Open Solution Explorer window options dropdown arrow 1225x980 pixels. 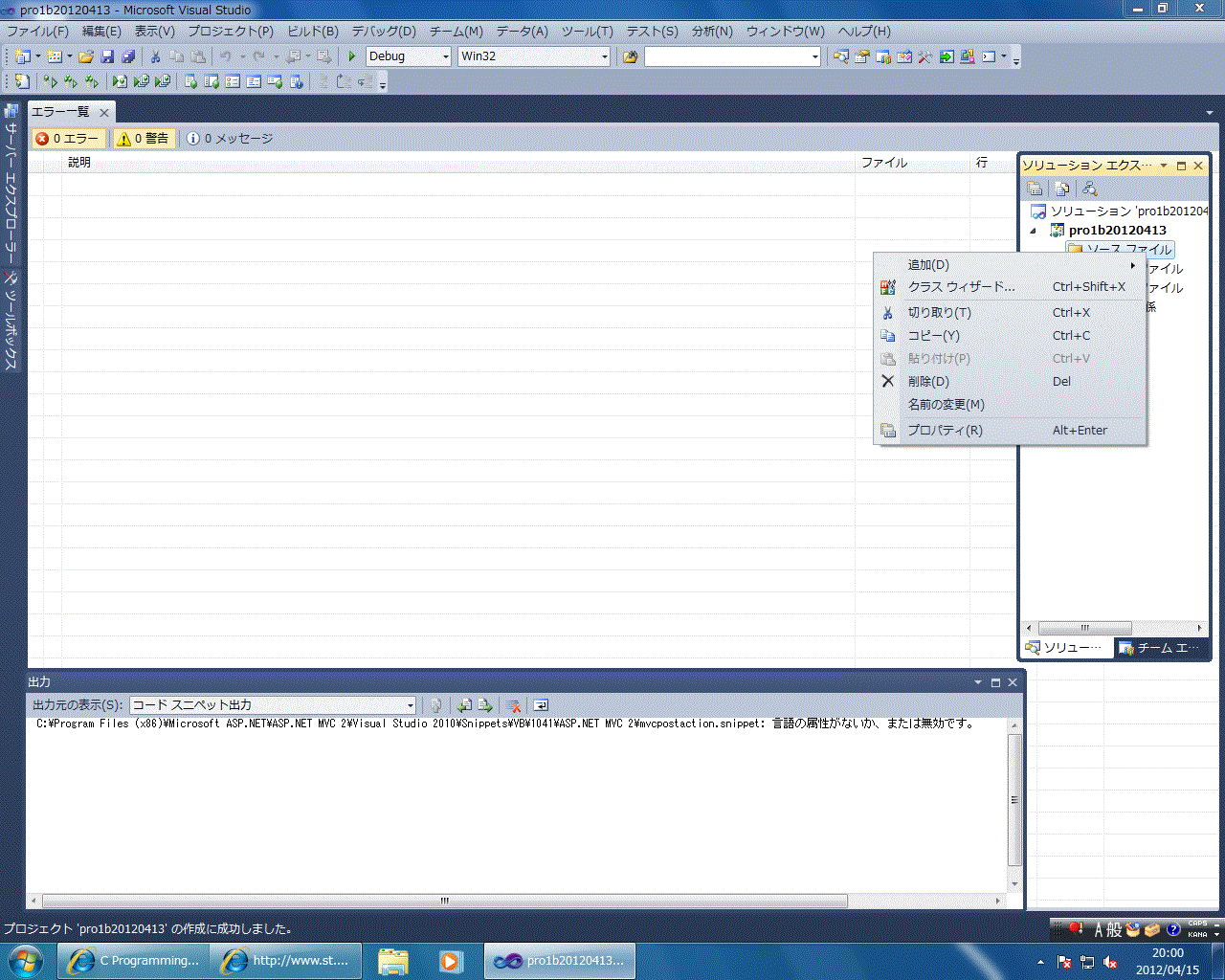click(1164, 166)
